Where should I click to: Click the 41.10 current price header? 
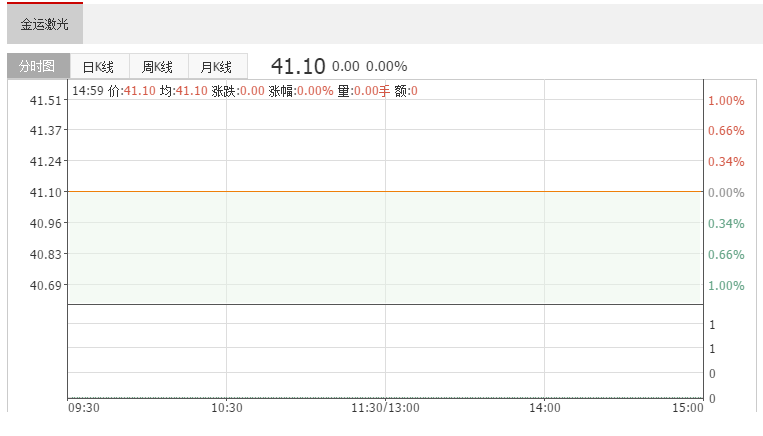pyautogui.click(x=298, y=66)
